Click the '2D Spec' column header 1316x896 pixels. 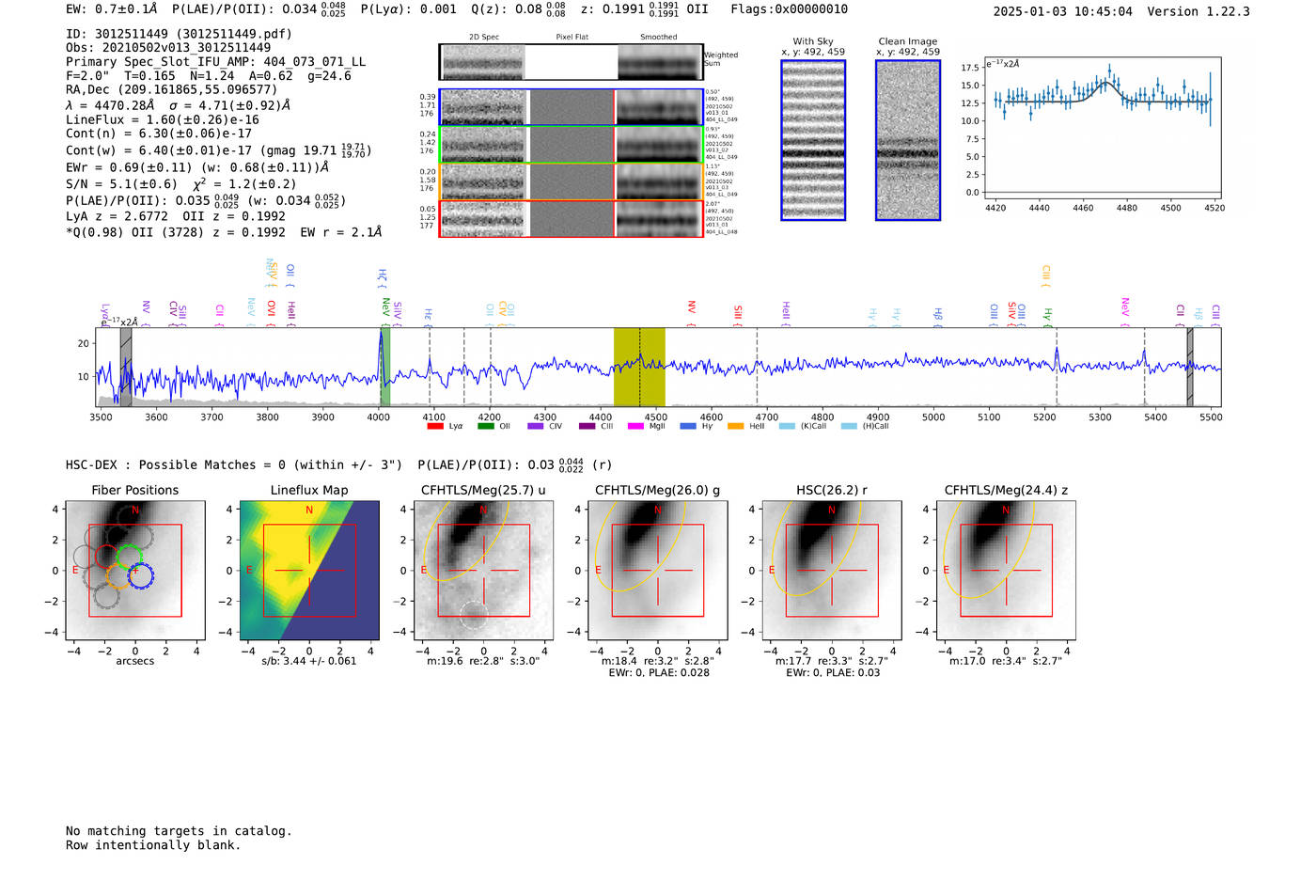(x=484, y=37)
